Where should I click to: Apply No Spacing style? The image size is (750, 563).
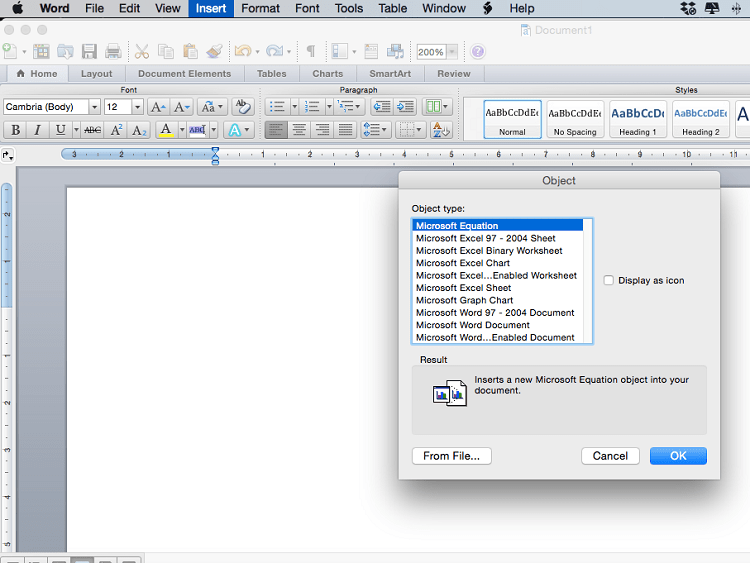coord(575,120)
